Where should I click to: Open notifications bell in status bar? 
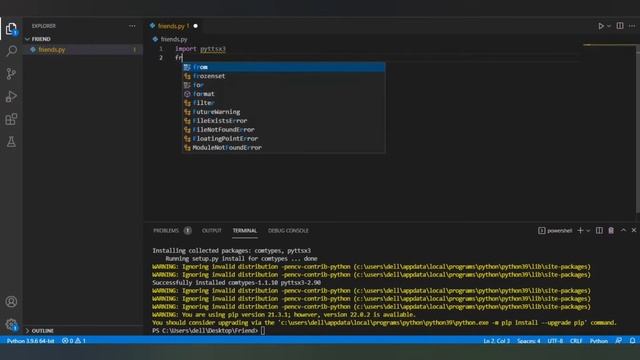click(x=632, y=340)
